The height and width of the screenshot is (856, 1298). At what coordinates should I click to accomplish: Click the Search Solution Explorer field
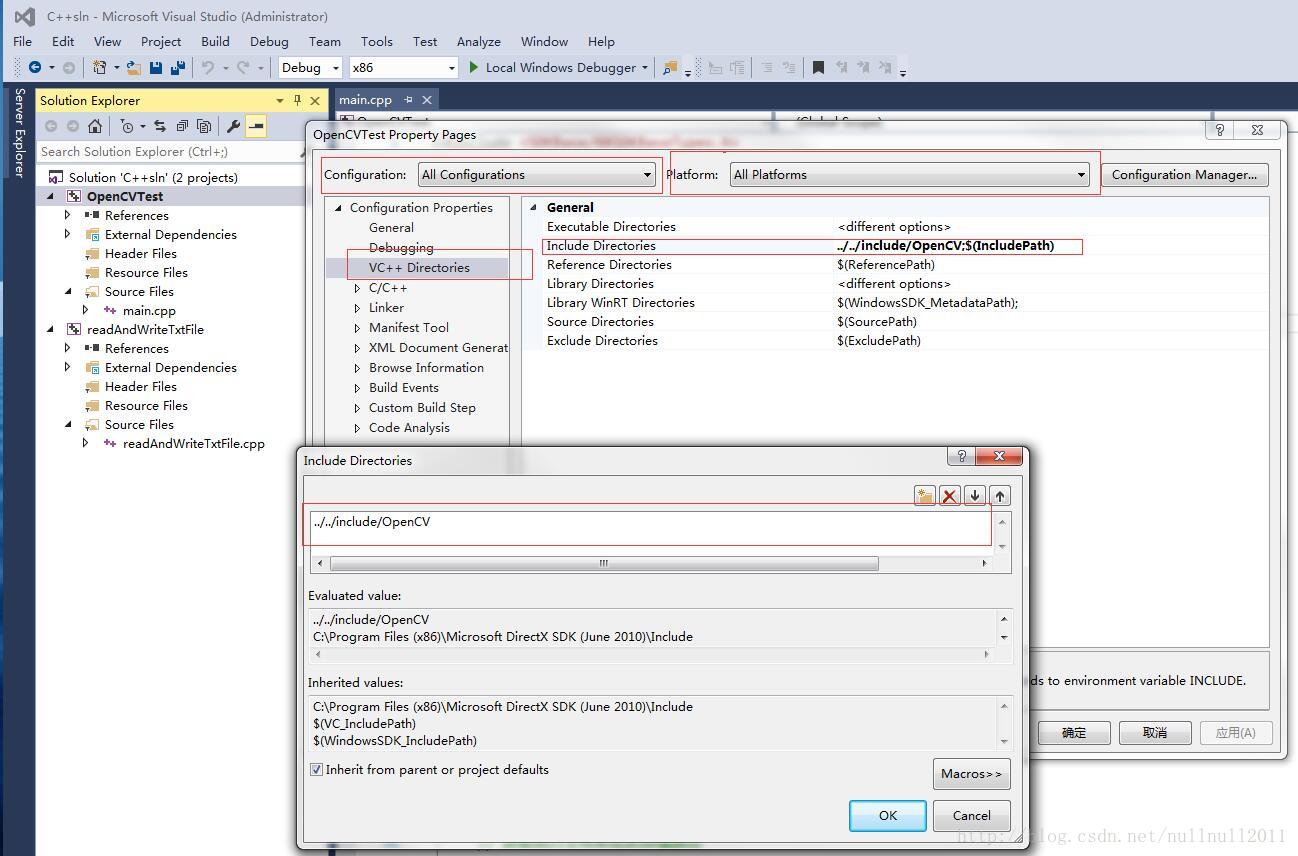(x=168, y=152)
